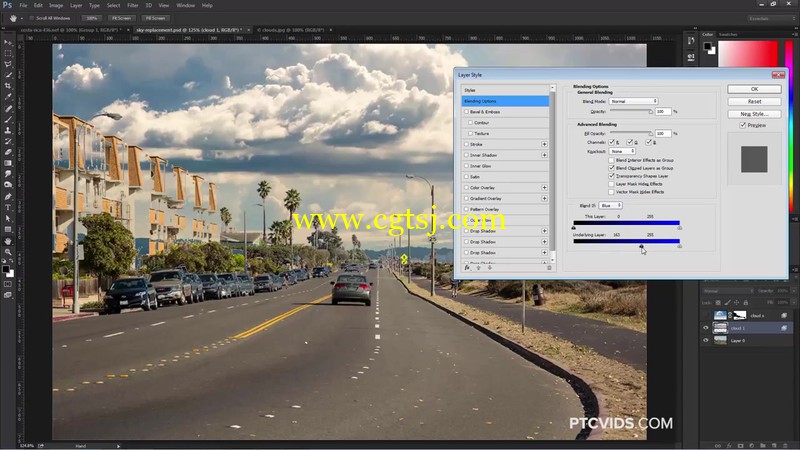This screenshot has height=450, width=800.
Task: Select the Rectangle shape tool
Action: 8,230
